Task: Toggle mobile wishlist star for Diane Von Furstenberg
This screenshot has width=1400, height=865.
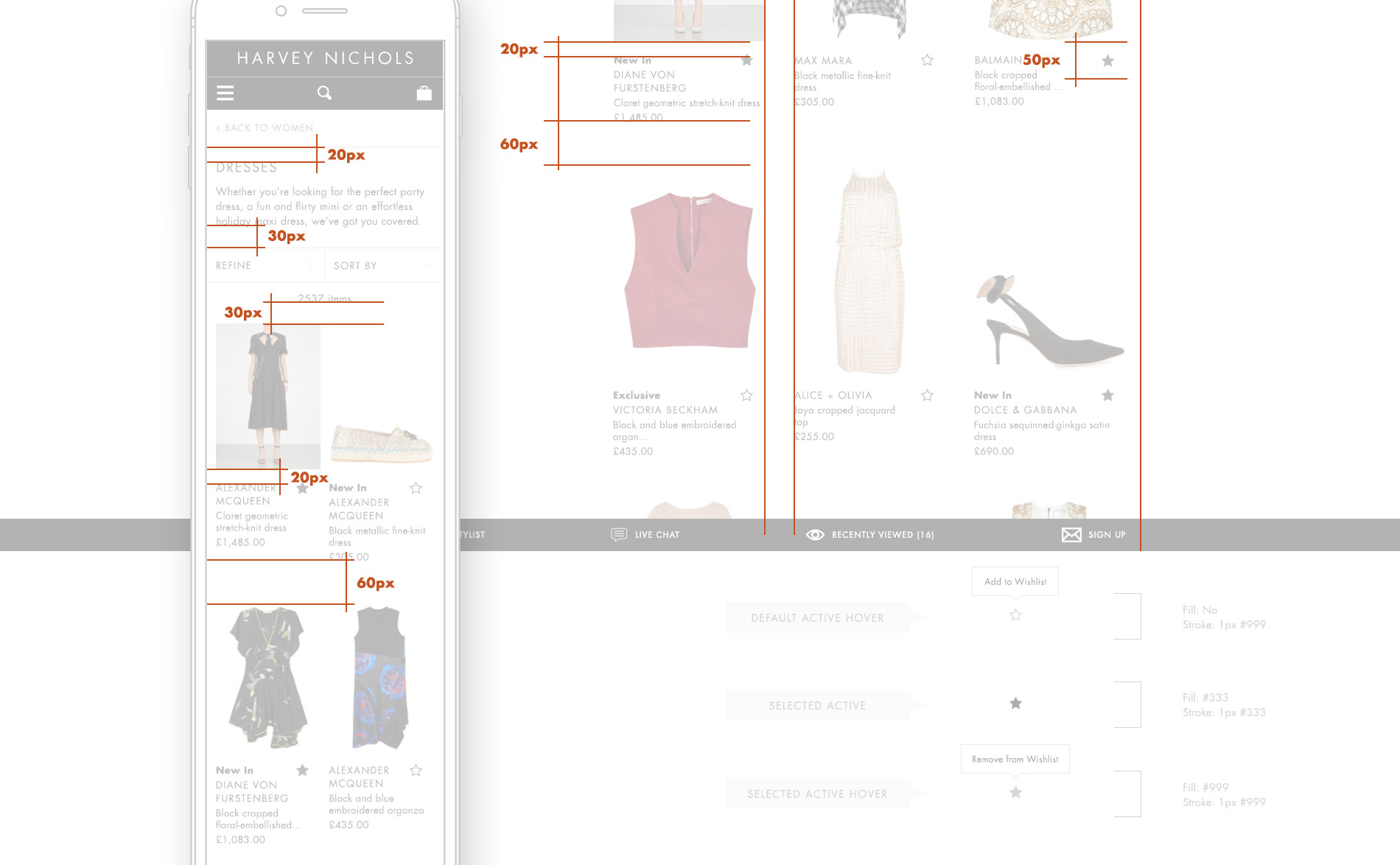Action: [x=302, y=770]
